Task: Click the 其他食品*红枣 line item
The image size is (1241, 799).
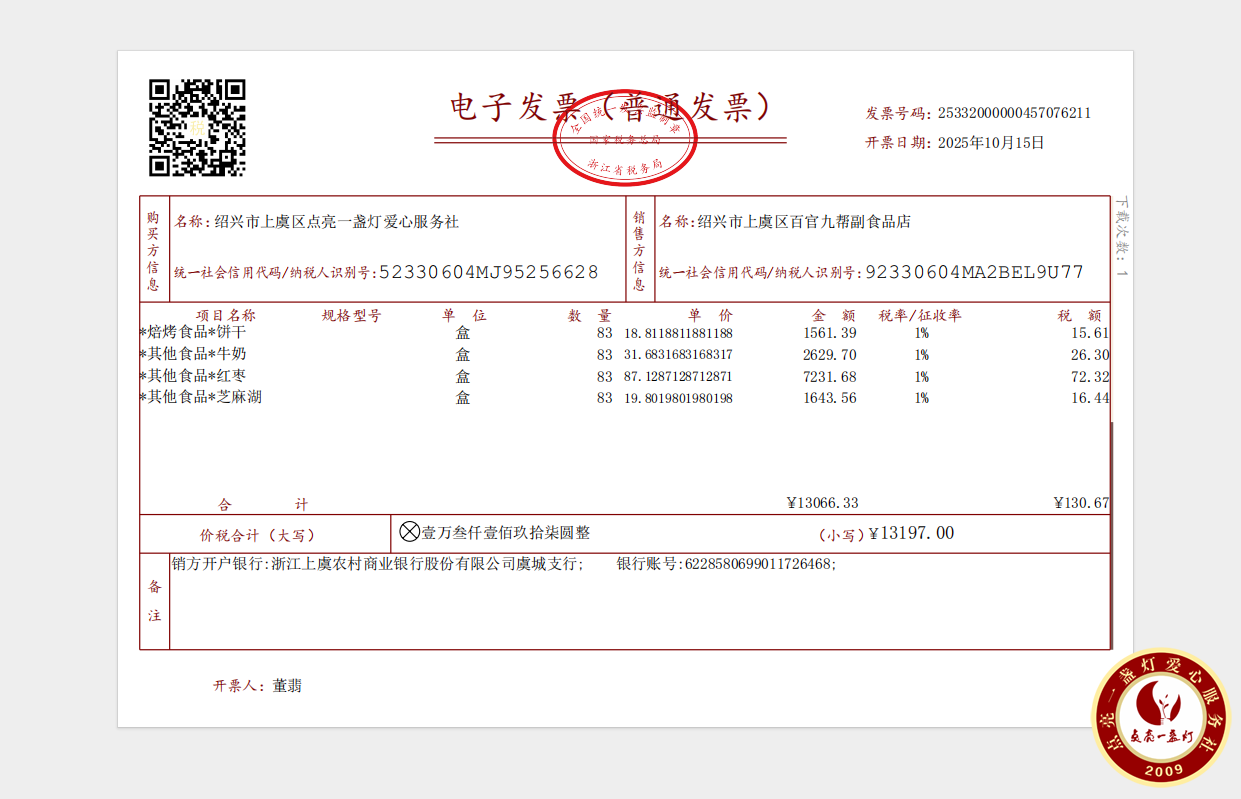Action: coord(197,376)
